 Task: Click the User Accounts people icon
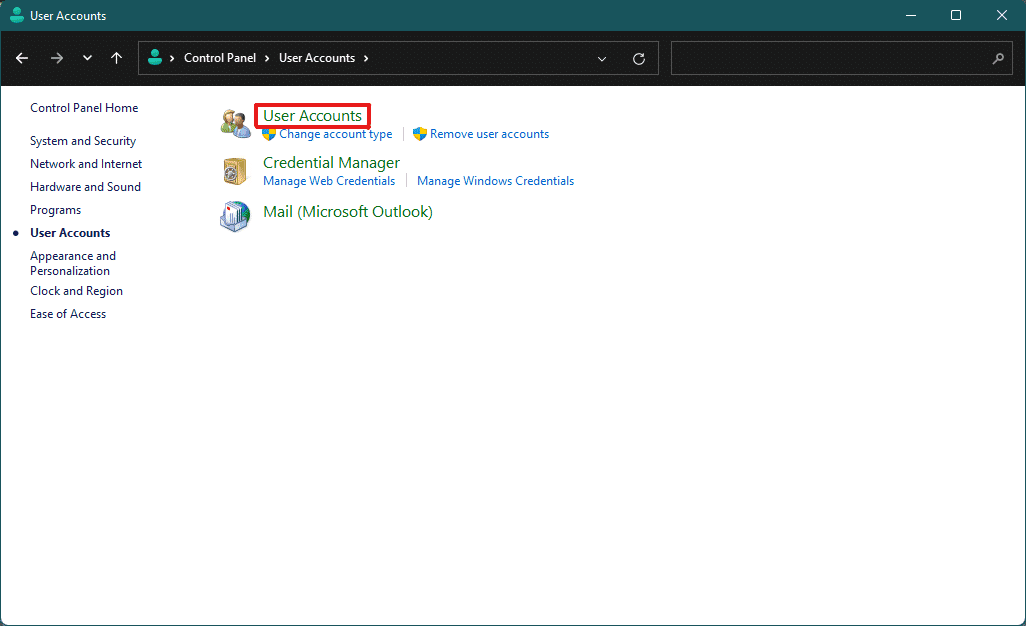[235, 124]
